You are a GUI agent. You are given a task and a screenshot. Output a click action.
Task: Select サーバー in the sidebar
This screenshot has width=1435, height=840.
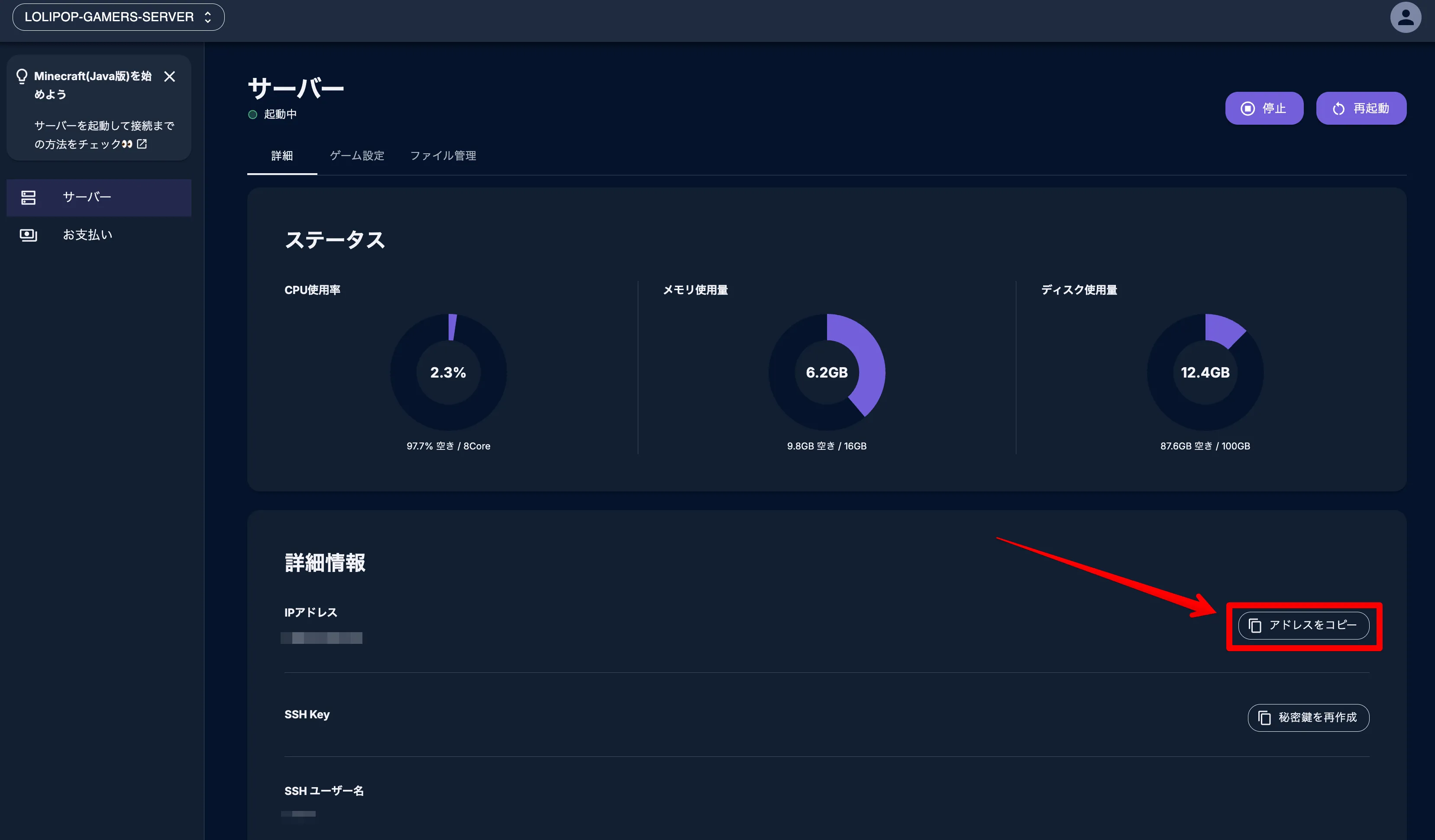click(x=99, y=197)
